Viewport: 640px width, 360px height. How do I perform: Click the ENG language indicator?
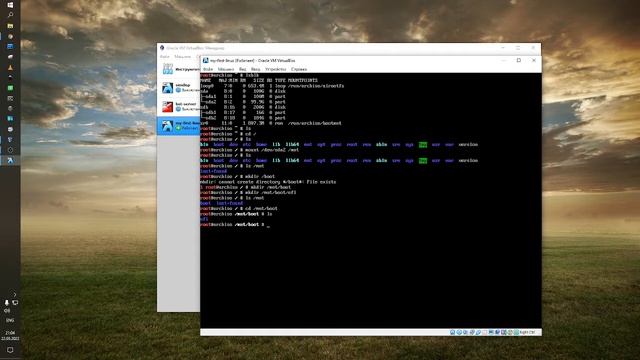tap(10, 320)
